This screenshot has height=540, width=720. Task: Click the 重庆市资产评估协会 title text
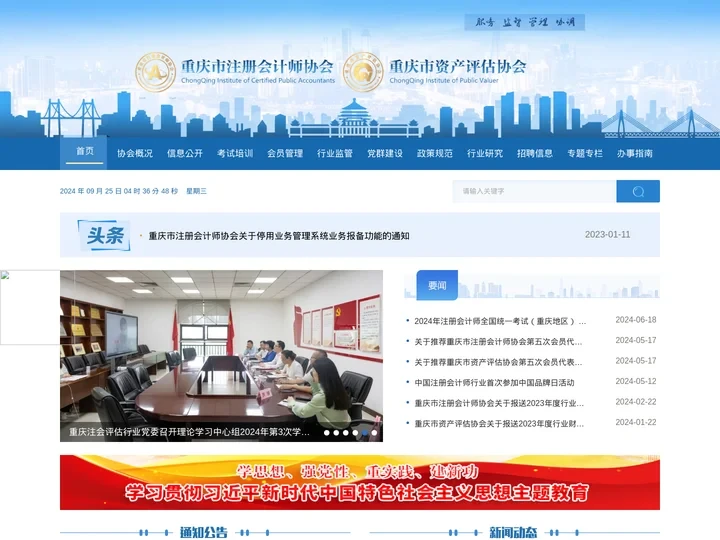458,67
